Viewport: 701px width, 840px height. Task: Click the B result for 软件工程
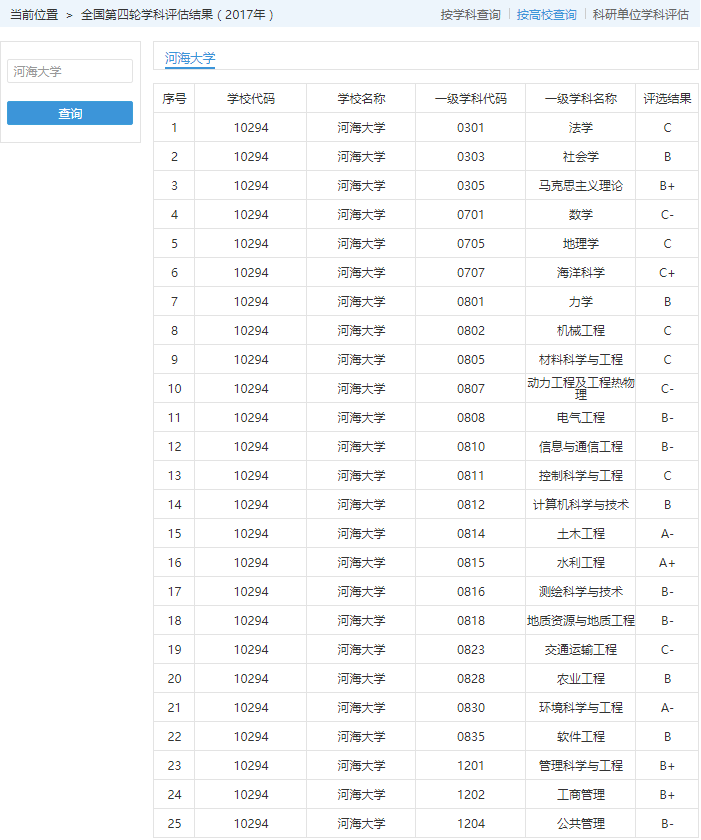(x=667, y=737)
